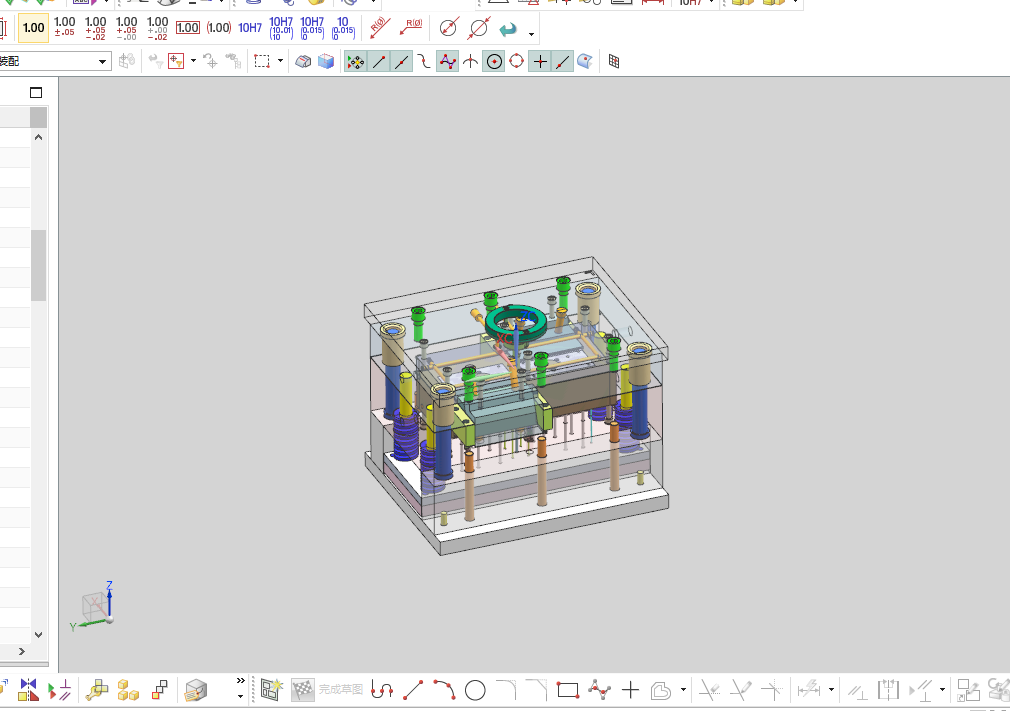Open the rapid dimension dropdown arrow
This screenshot has height=711, width=1010.
[832, 690]
